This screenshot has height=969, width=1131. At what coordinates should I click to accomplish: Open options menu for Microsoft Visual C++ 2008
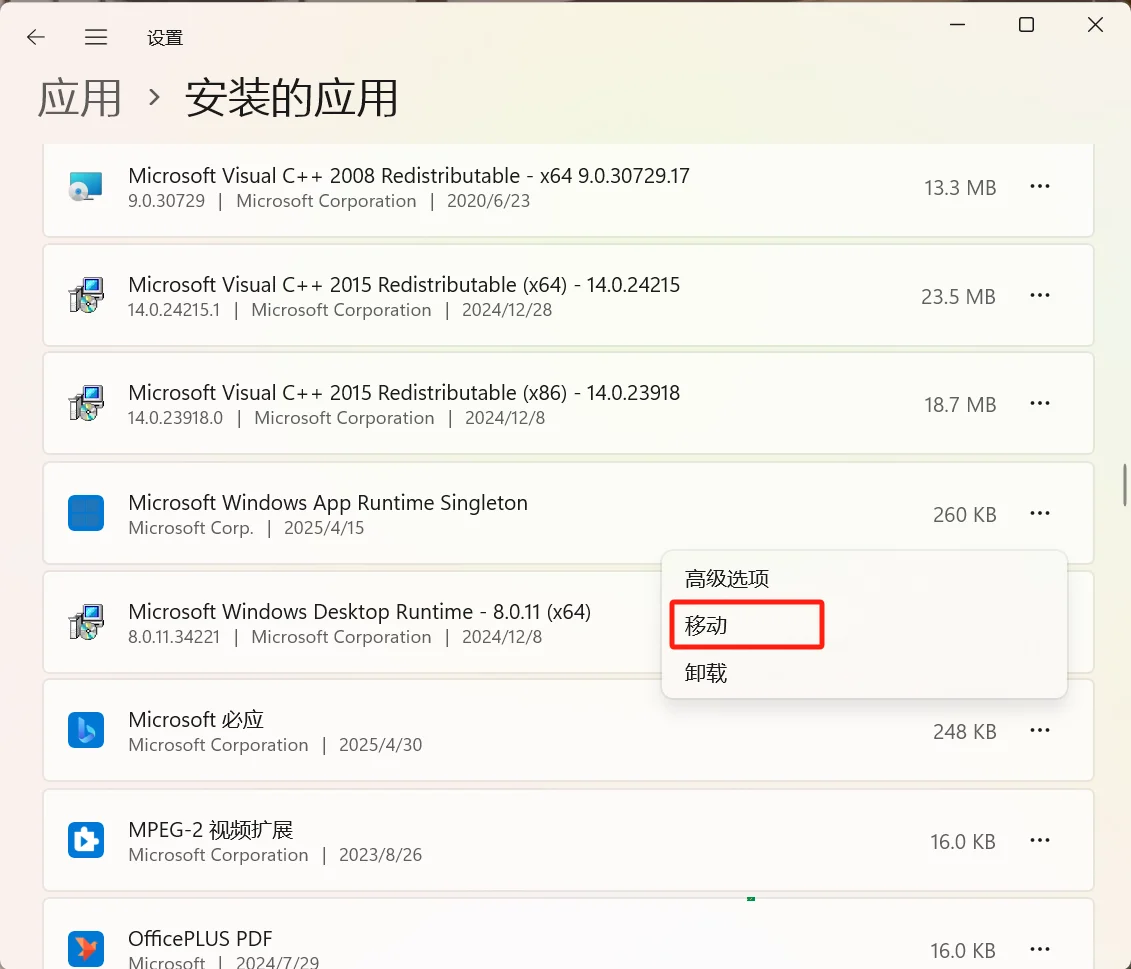click(1040, 186)
